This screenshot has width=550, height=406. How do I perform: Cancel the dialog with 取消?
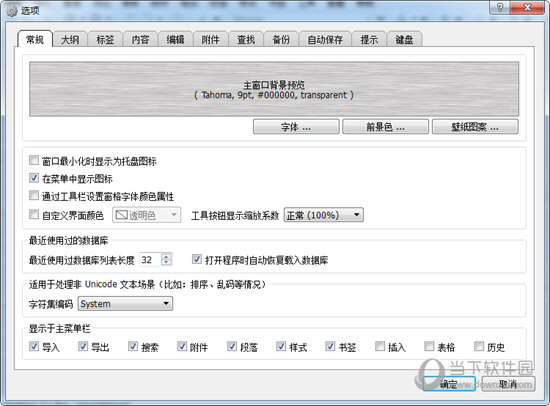click(508, 384)
